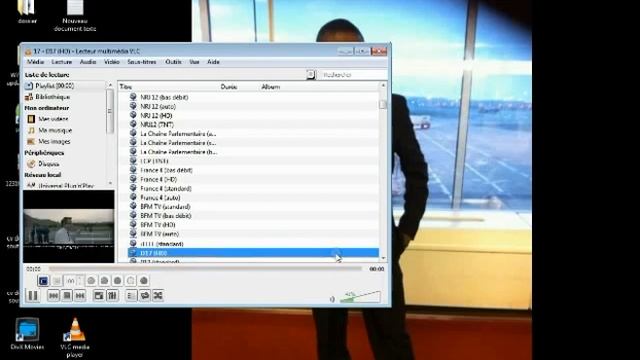Skip to the previous playlist item
Screen dimensions: 640x360
53,296
